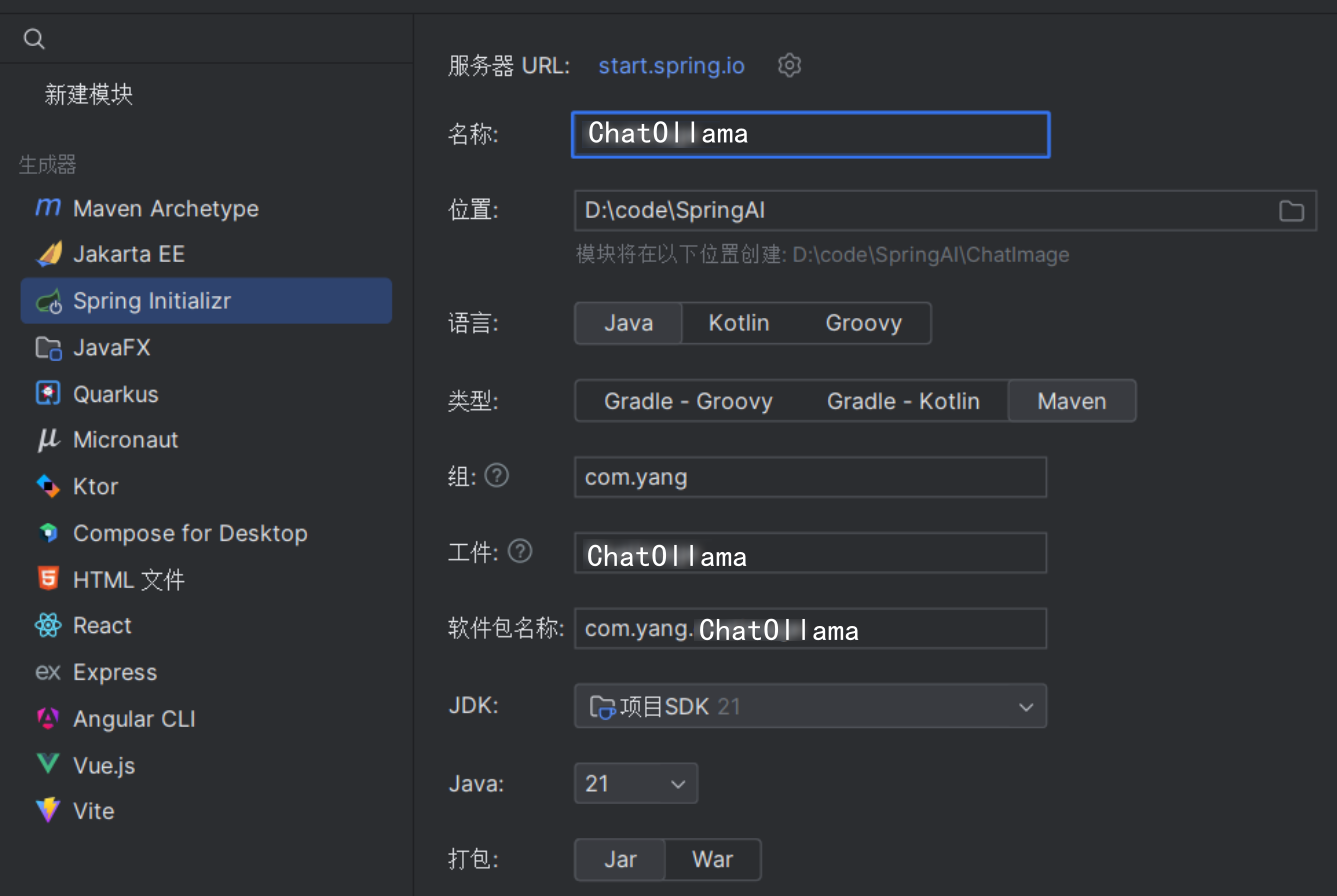The image size is (1337, 896).
Task: Click the Ktor logo icon
Action: (x=48, y=486)
